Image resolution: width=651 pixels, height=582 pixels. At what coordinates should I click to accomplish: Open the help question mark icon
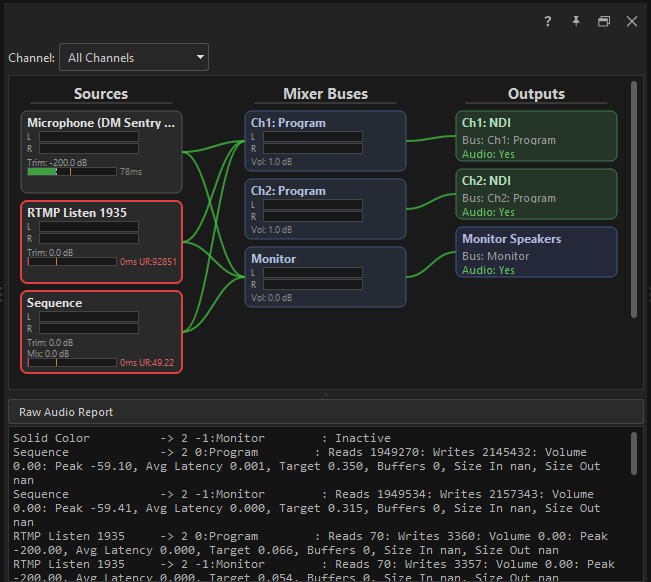pyautogui.click(x=548, y=22)
